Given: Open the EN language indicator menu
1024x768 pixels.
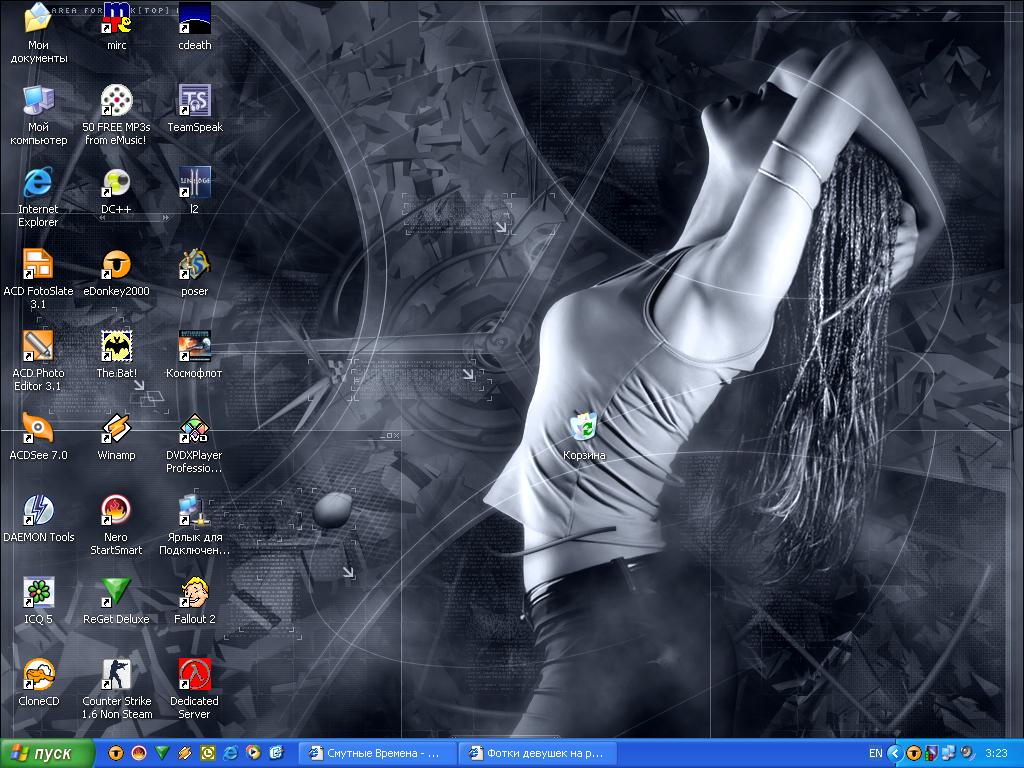Looking at the screenshot, I should [x=875, y=753].
